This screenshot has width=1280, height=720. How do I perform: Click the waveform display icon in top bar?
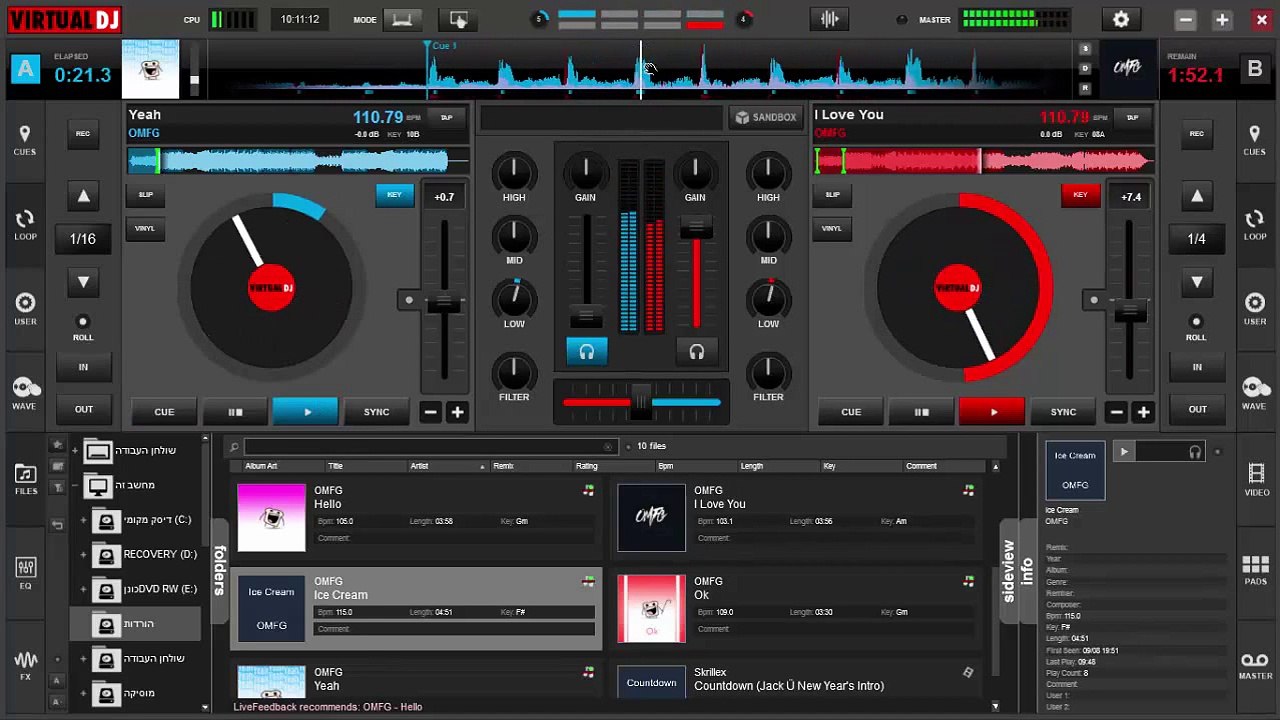829,19
